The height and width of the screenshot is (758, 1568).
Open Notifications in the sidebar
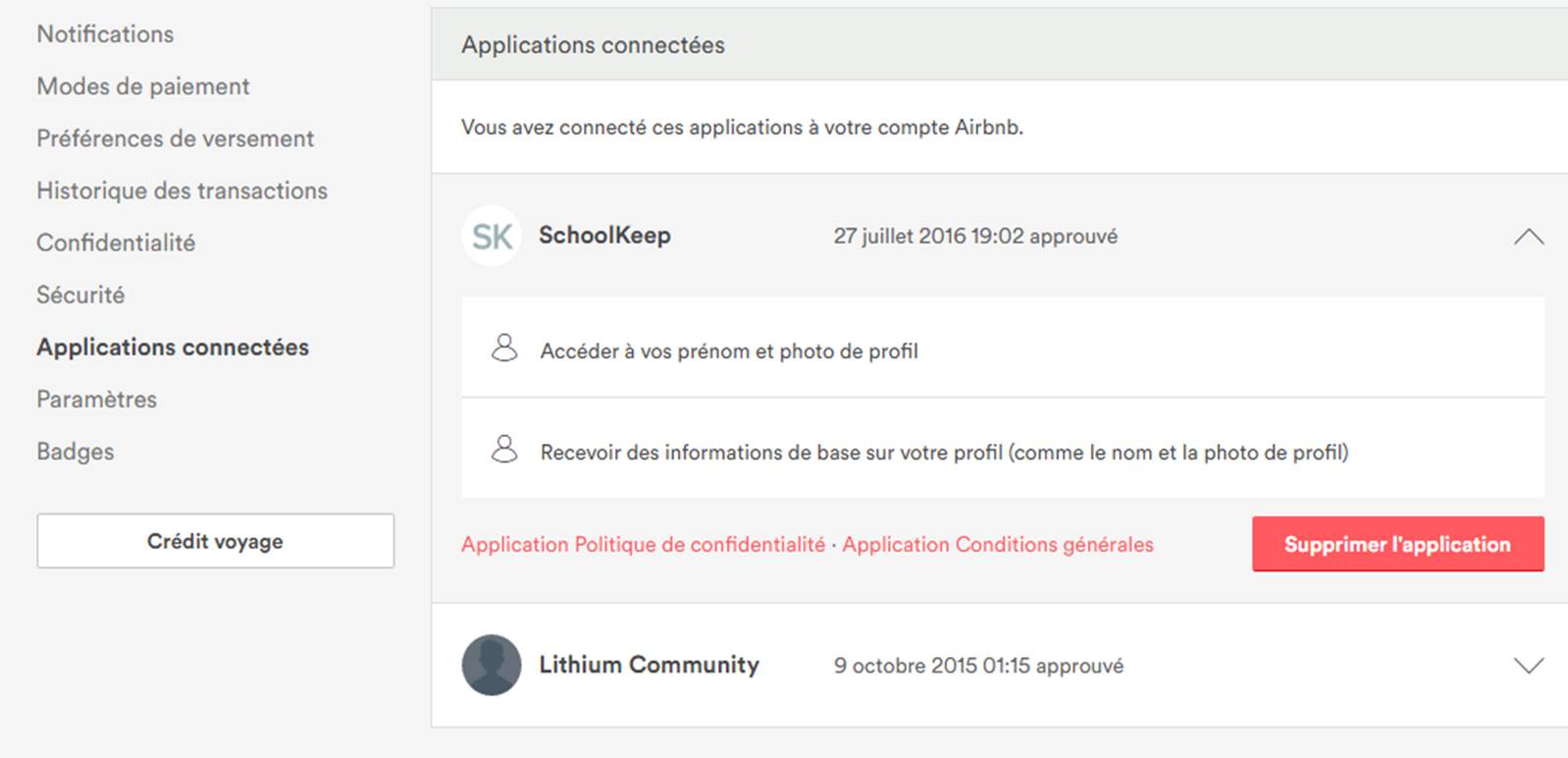[105, 34]
